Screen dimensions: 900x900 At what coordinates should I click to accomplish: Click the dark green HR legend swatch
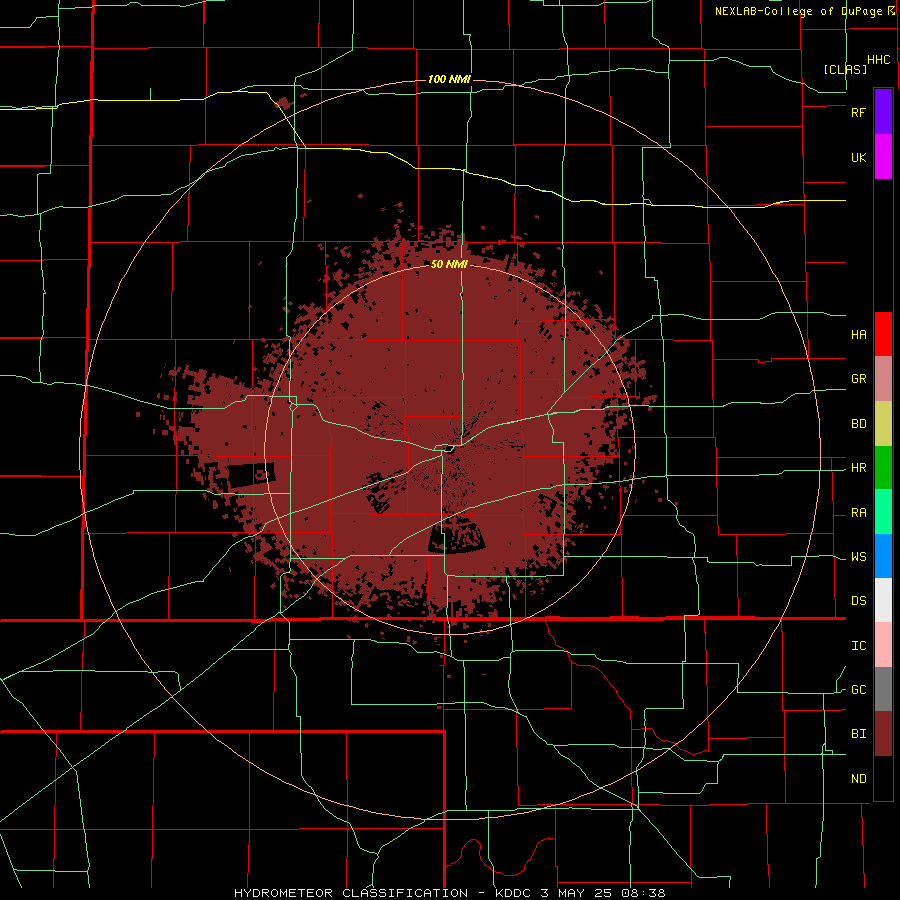click(x=883, y=468)
